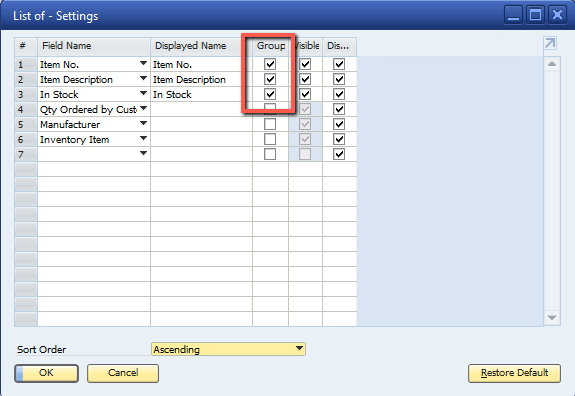Uncheck Group checkbox for Item Description row

(270, 79)
